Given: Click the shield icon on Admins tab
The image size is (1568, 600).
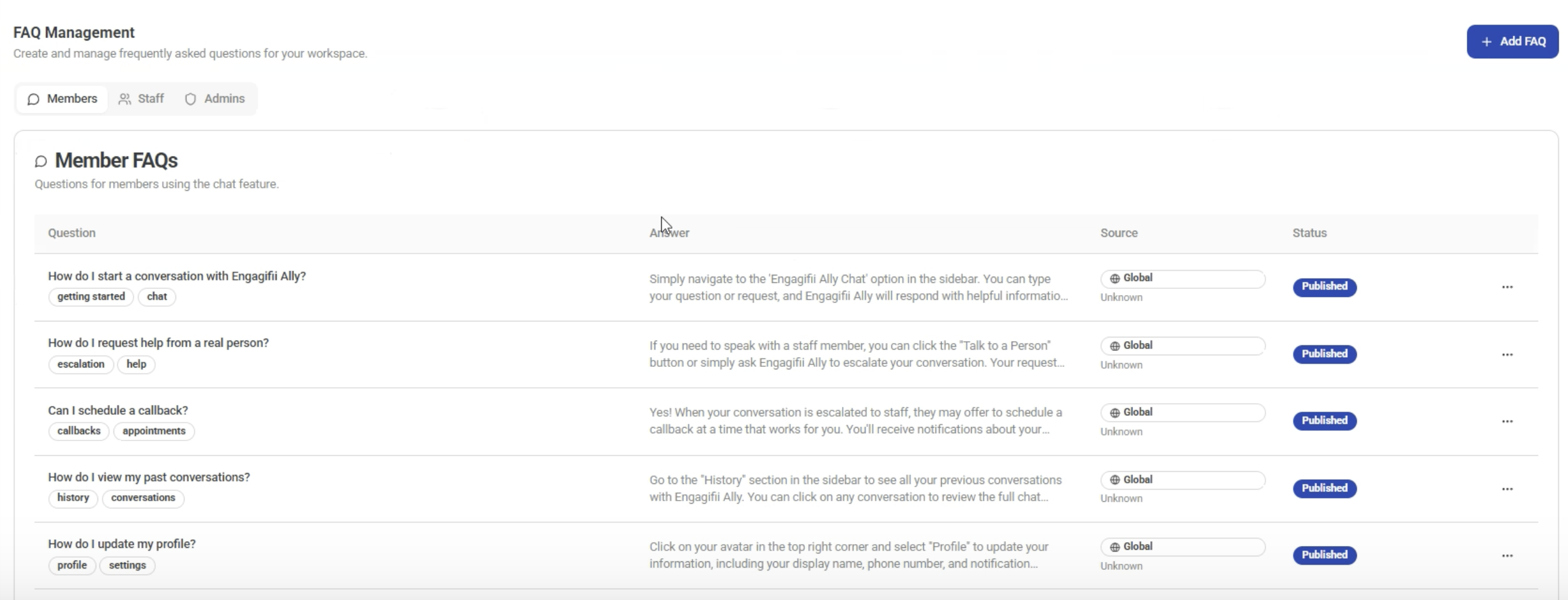Looking at the screenshot, I should (191, 99).
